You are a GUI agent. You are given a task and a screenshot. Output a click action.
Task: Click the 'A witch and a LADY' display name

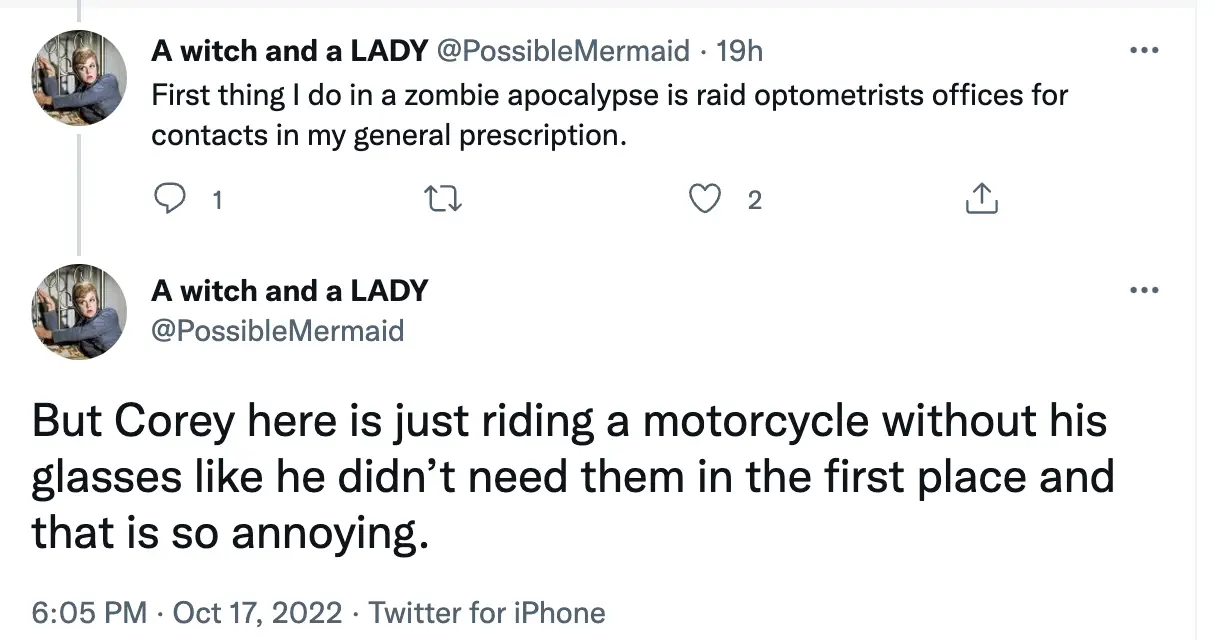coord(289,50)
